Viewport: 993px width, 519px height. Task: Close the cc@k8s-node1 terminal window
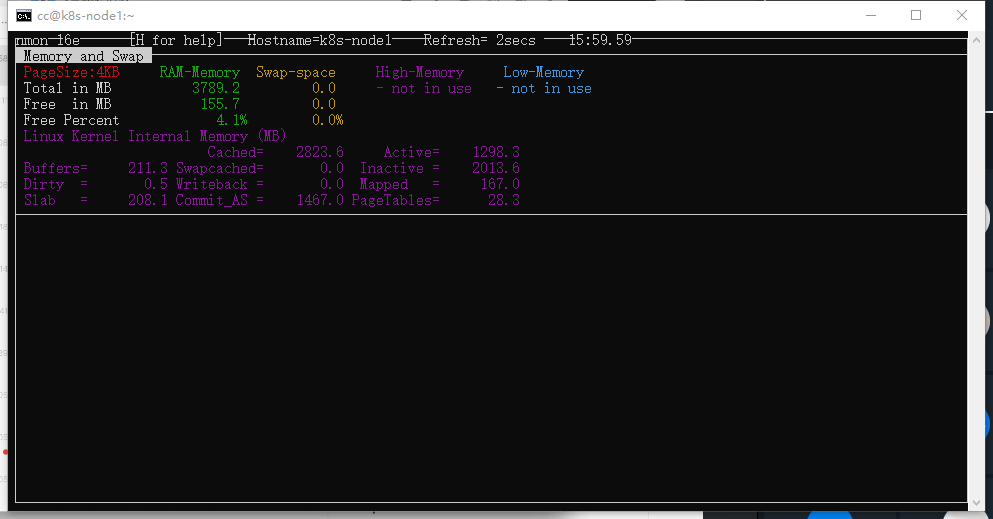click(961, 15)
